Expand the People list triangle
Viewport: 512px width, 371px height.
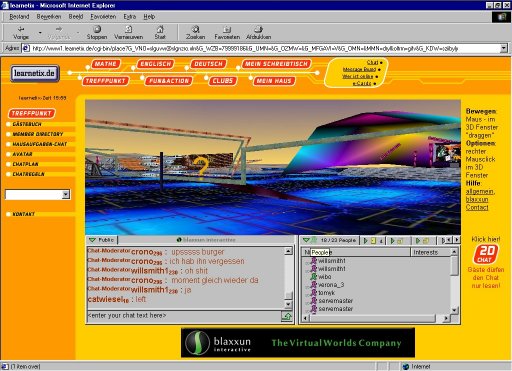tap(306, 240)
